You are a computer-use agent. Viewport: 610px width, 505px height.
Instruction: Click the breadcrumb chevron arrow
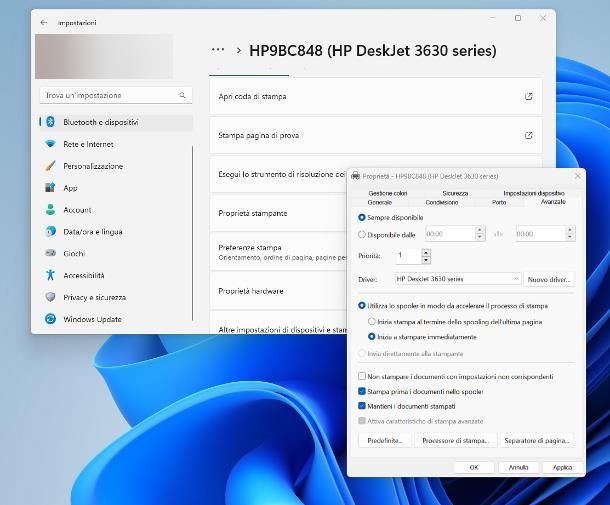click(238, 50)
